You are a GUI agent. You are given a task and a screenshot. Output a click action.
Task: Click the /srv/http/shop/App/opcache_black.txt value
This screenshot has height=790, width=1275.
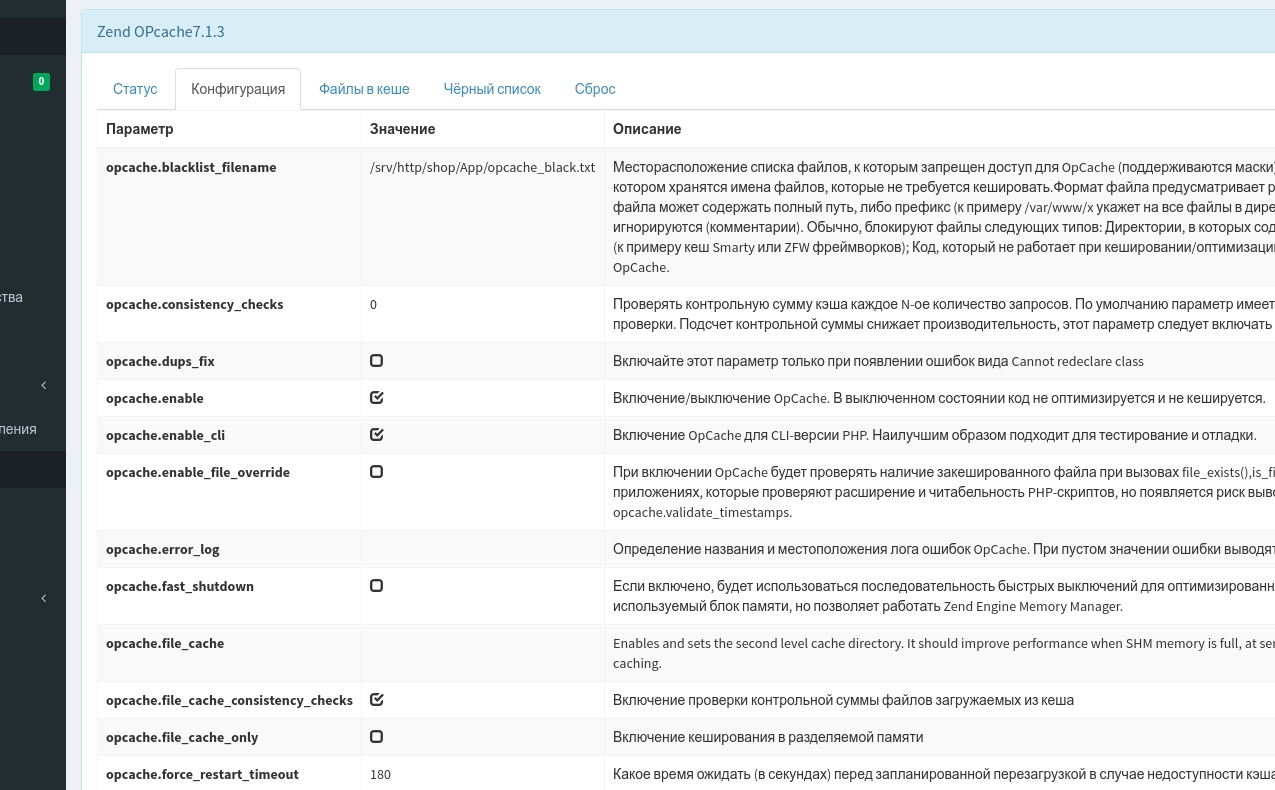coord(482,167)
